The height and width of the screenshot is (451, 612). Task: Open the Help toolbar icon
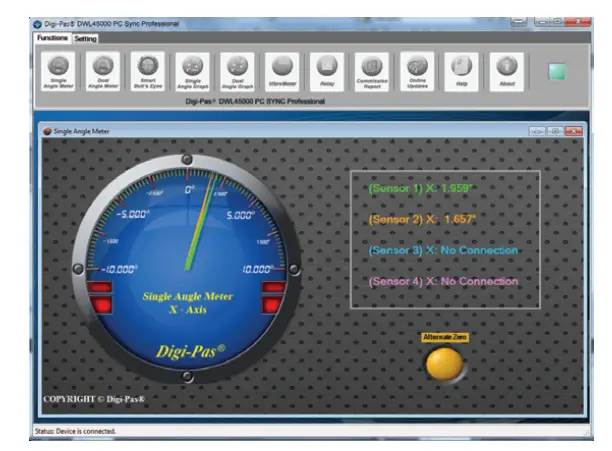461,72
